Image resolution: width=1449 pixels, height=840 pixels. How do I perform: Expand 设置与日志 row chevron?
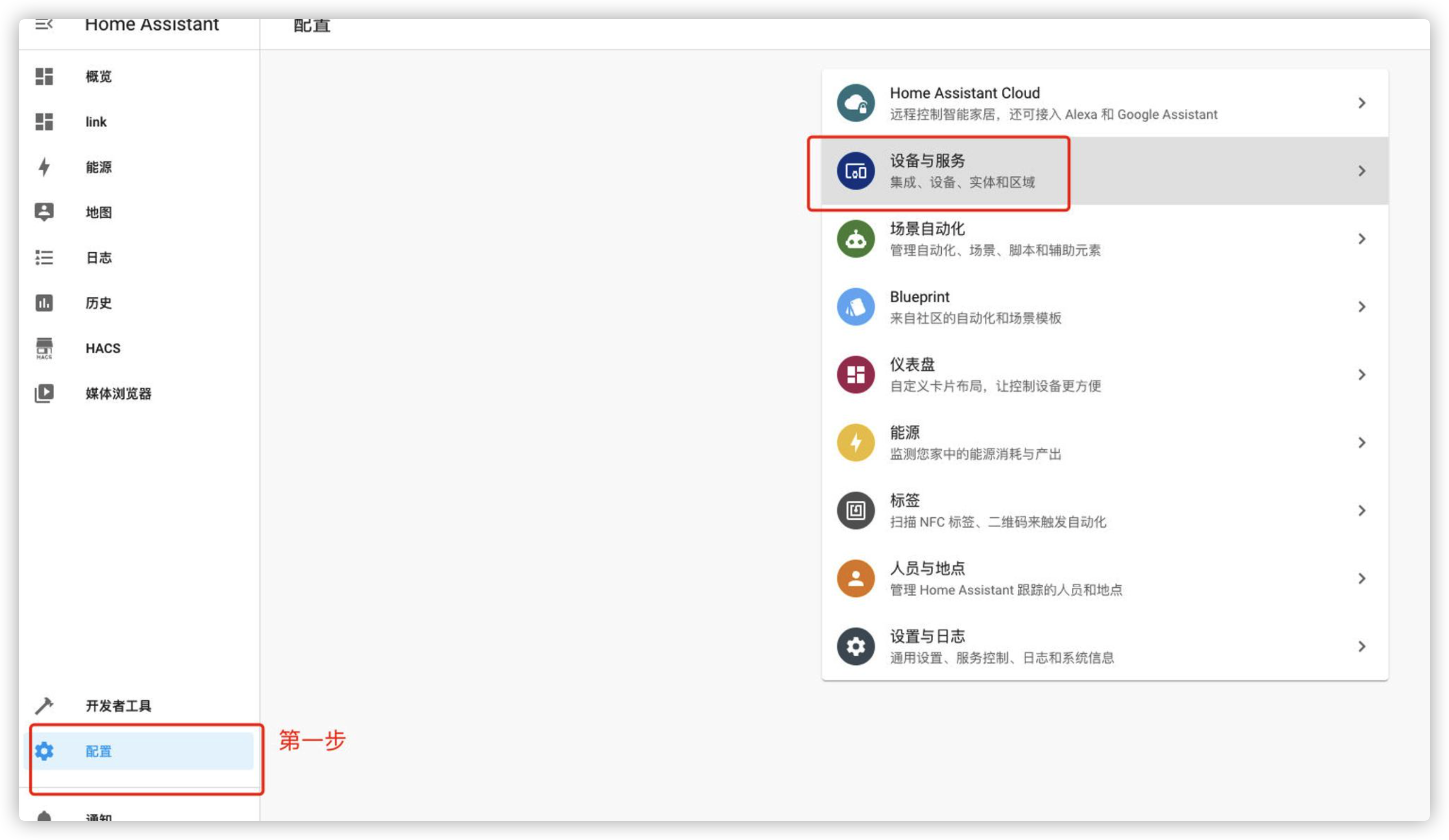[1361, 646]
